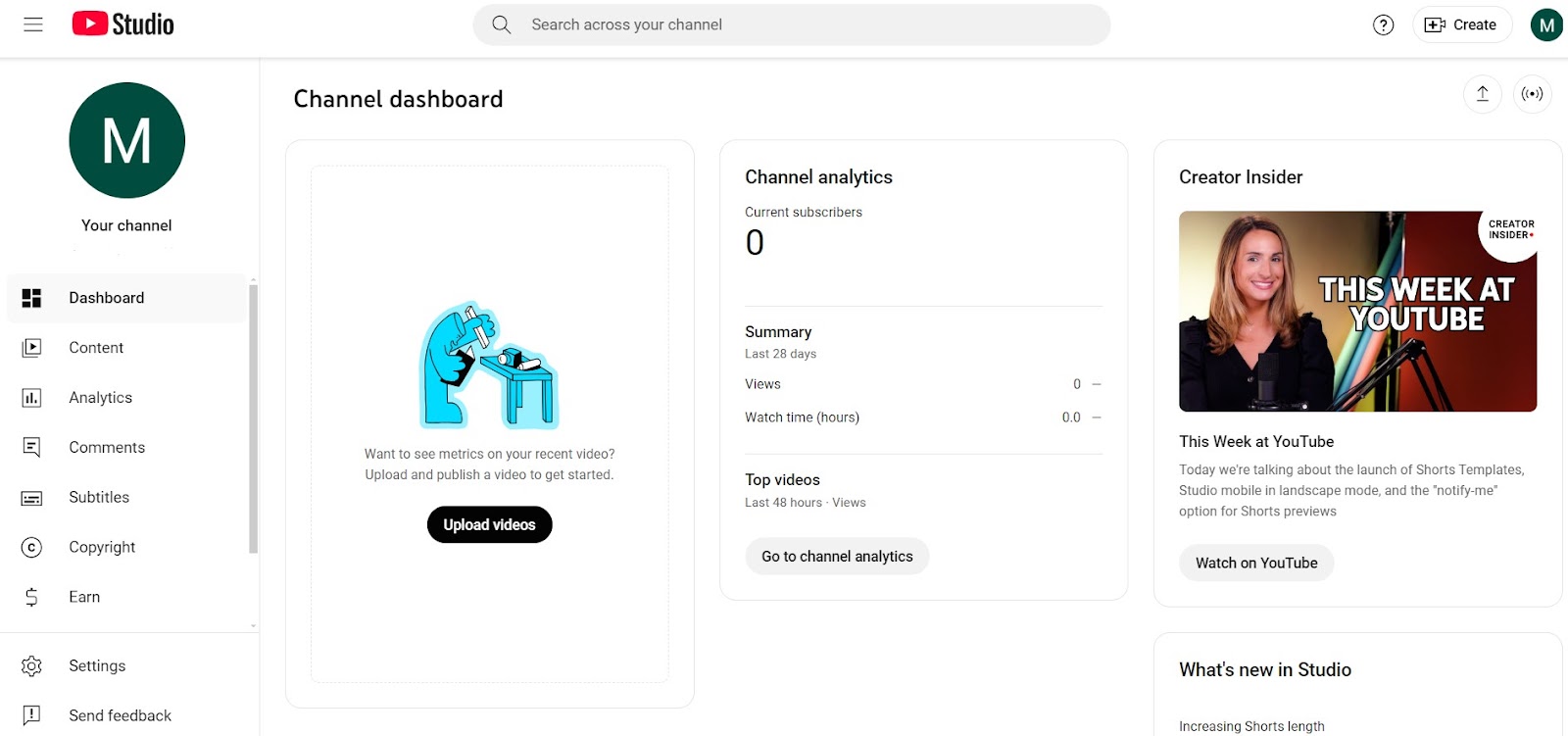Click the Last 28 days label

pyautogui.click(x=780, y=354)
